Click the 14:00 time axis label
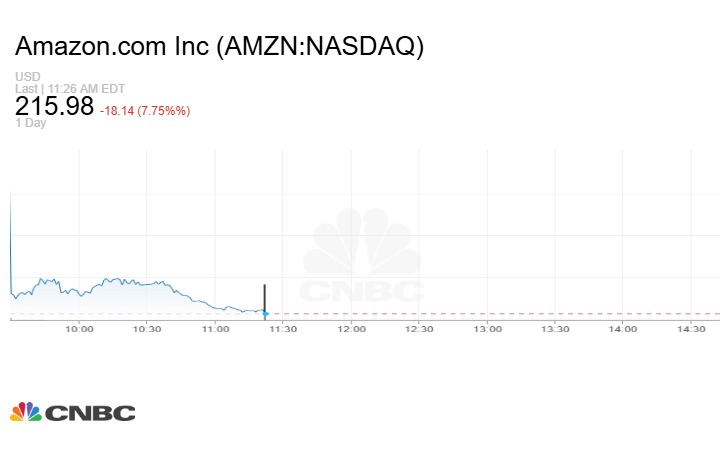 click(622, 328)
